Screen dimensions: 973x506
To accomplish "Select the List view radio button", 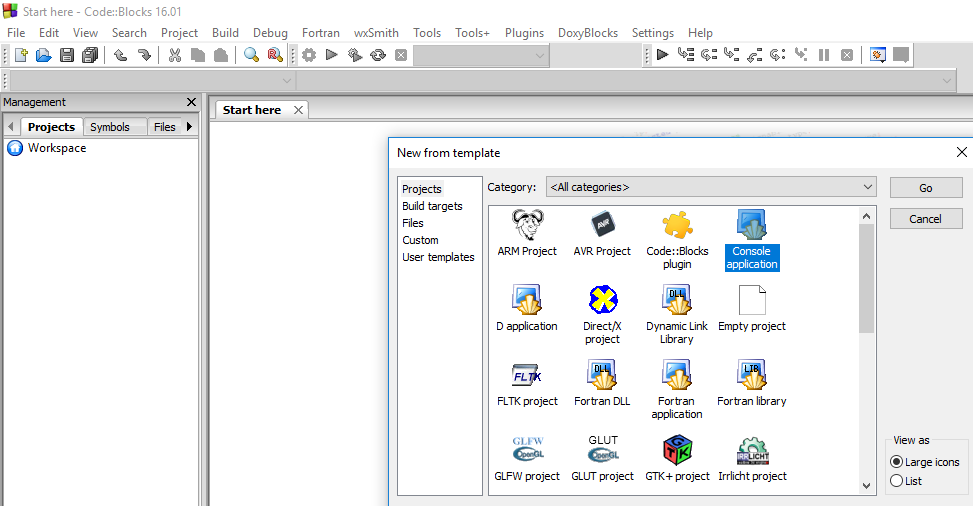I will tap(896, 481).
